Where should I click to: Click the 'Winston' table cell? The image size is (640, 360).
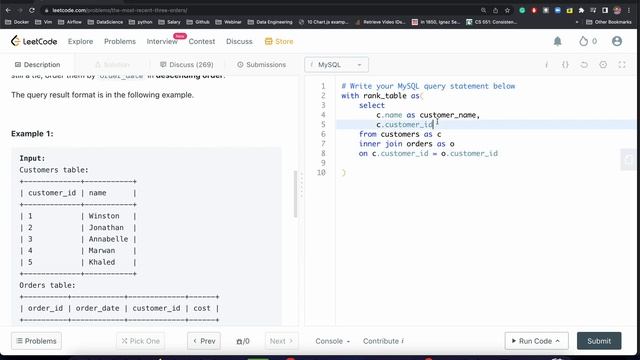(x=104, y=216)
